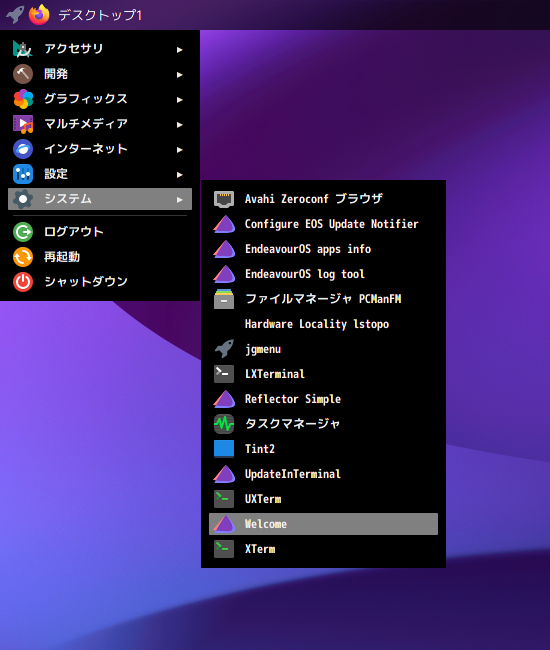Click the EndeavourOS log tool icon
This screenshot has width=550, height=650.
coord(224,274)
